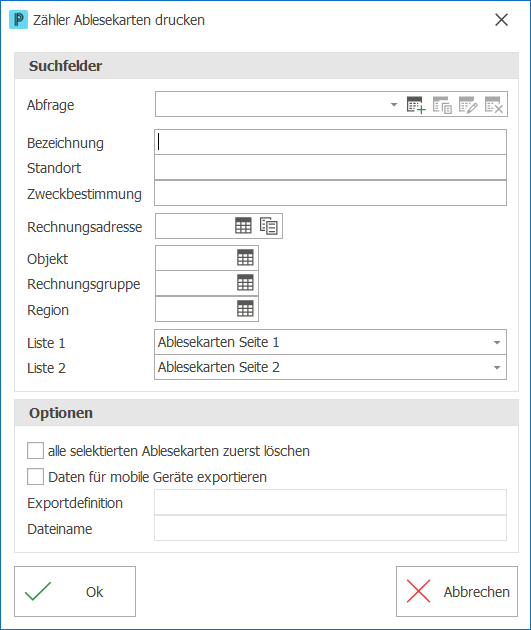Screen dimensions: 531x630
Task: Cancel with the Abbrechen button
Action: tap(457, 591)
